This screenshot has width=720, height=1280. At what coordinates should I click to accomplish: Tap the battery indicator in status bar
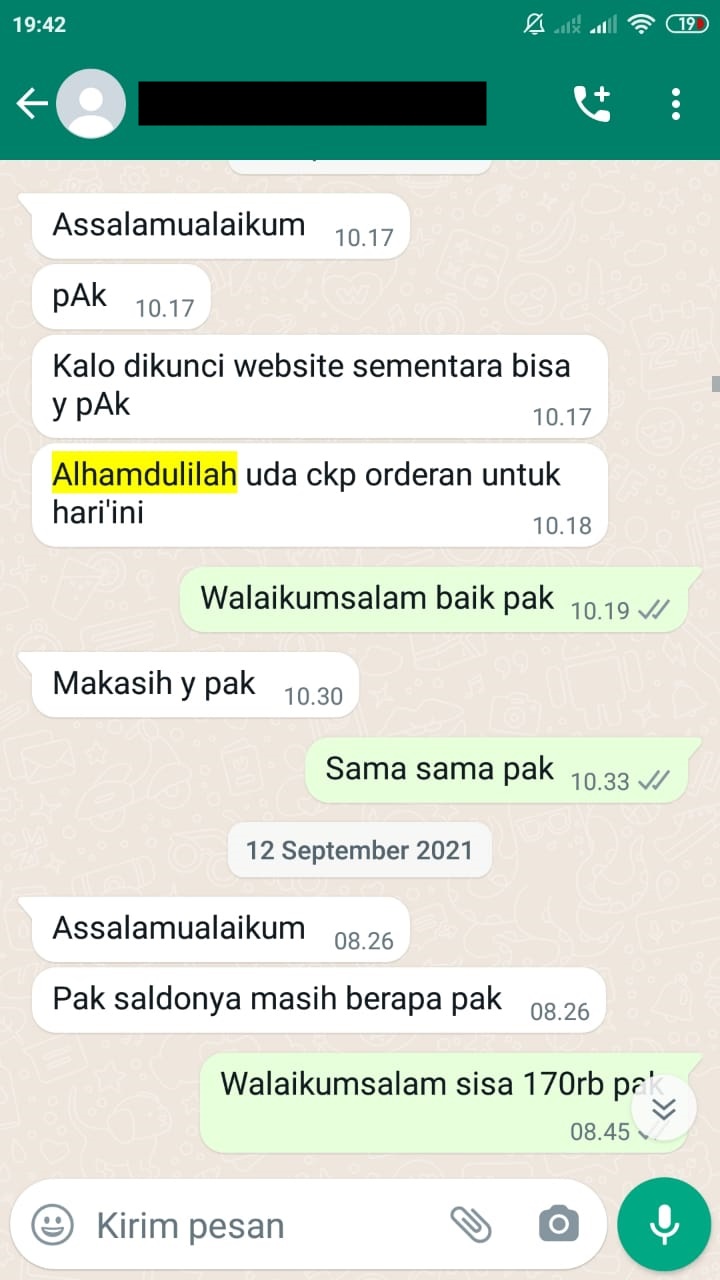click(687, 25)
